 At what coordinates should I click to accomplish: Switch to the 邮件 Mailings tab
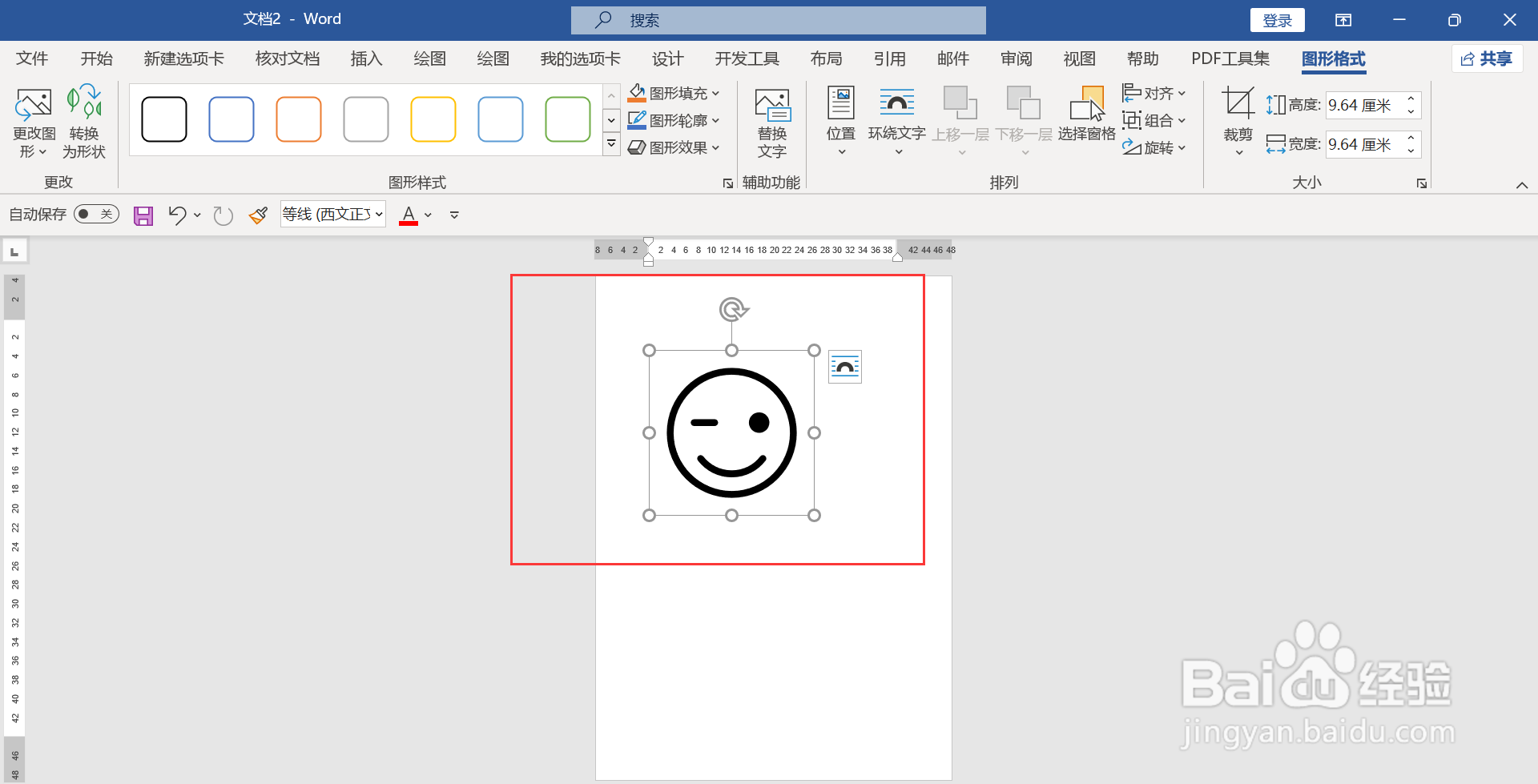(953, 58)
